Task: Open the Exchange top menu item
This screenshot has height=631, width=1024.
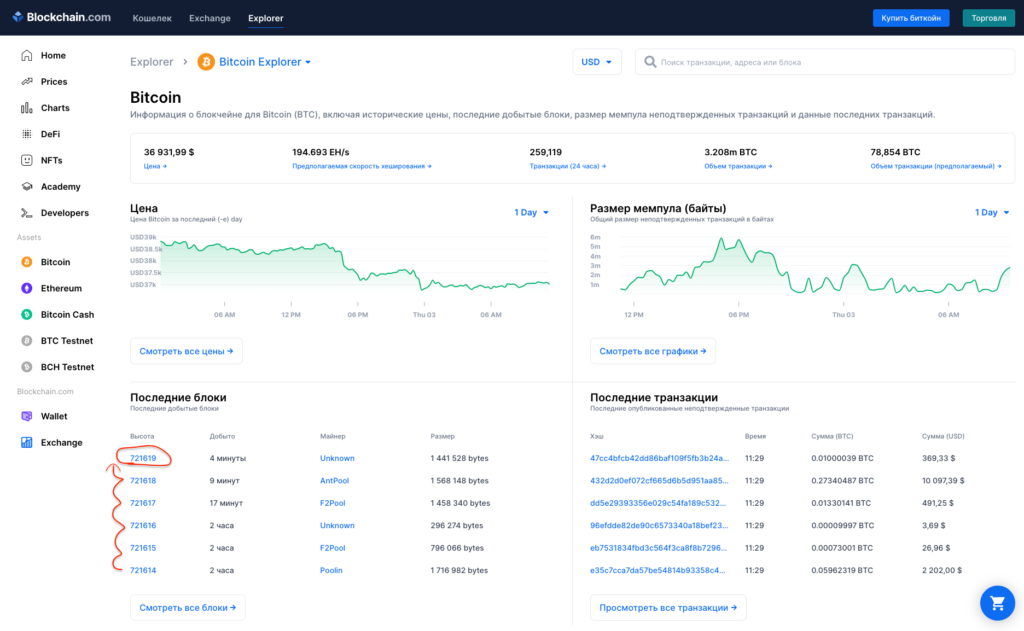Action: (x=210, y=18)
